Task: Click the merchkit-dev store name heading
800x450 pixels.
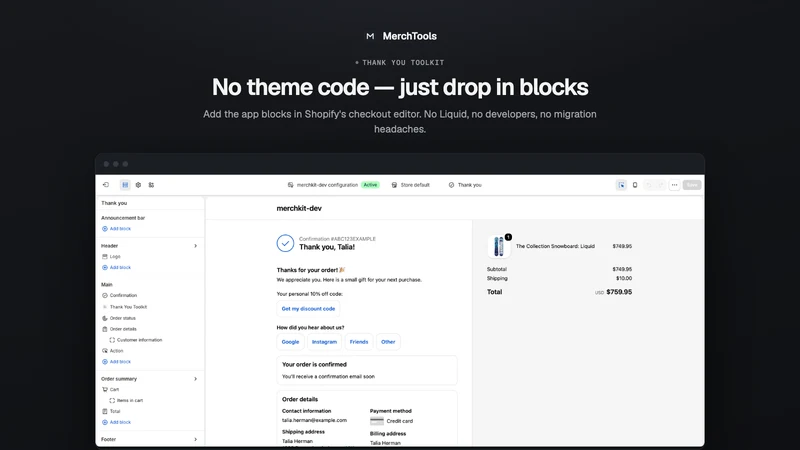Action: click(299, 208)
